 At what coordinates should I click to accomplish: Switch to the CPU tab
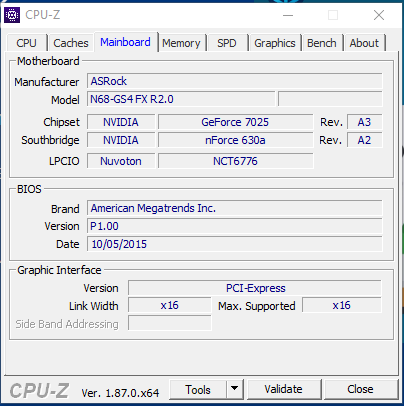(26, 43)
